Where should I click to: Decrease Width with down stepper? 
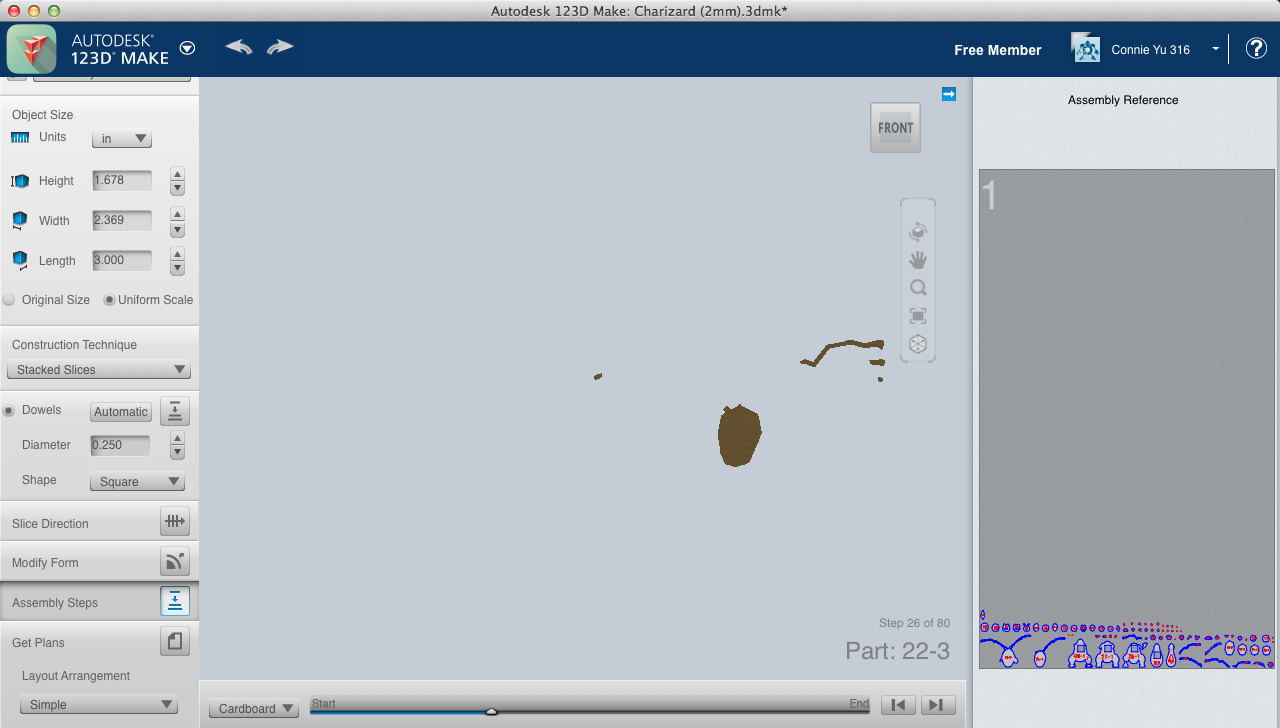point(177,228)
